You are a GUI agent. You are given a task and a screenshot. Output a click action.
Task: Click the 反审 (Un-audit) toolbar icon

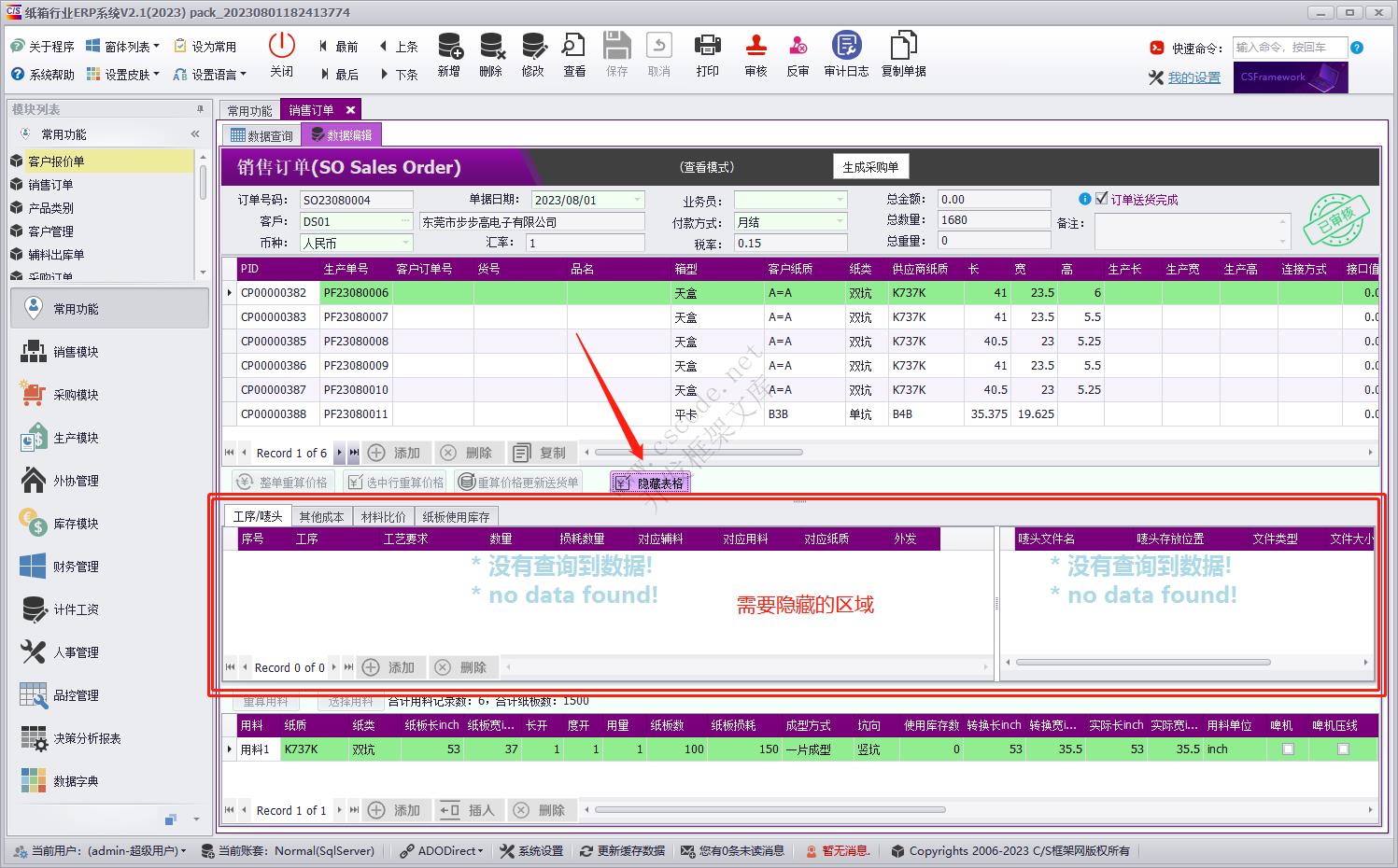click(x=798, y=54)
